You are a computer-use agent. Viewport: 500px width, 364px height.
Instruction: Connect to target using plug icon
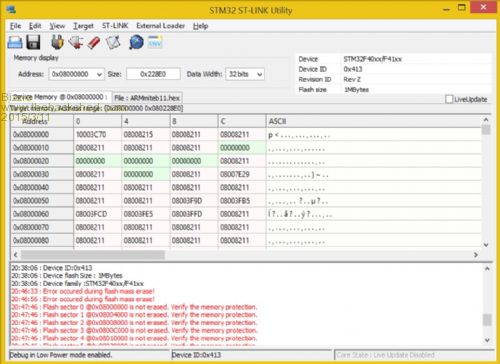[57, 42]
